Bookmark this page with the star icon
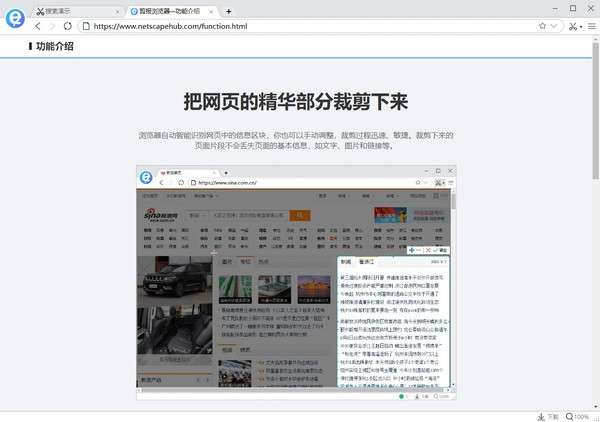Screen dimensions: 600x422 tap(542, 26)
